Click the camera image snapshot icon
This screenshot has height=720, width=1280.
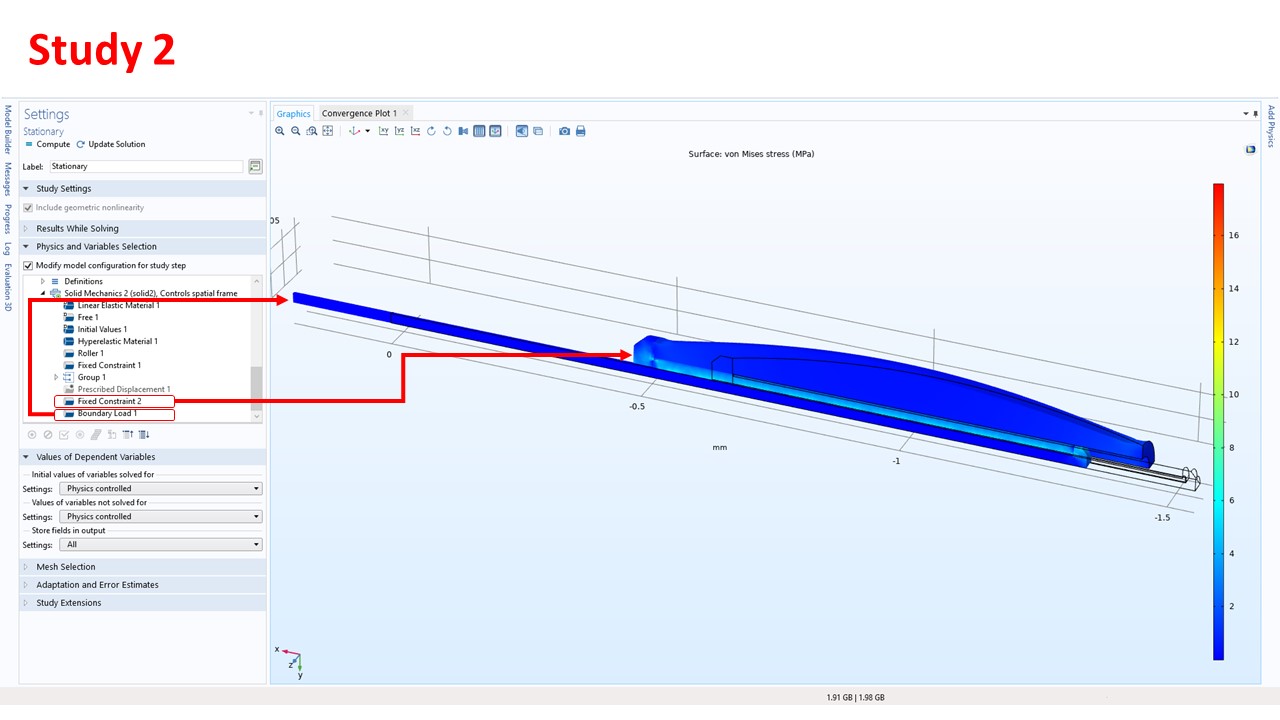565,131
